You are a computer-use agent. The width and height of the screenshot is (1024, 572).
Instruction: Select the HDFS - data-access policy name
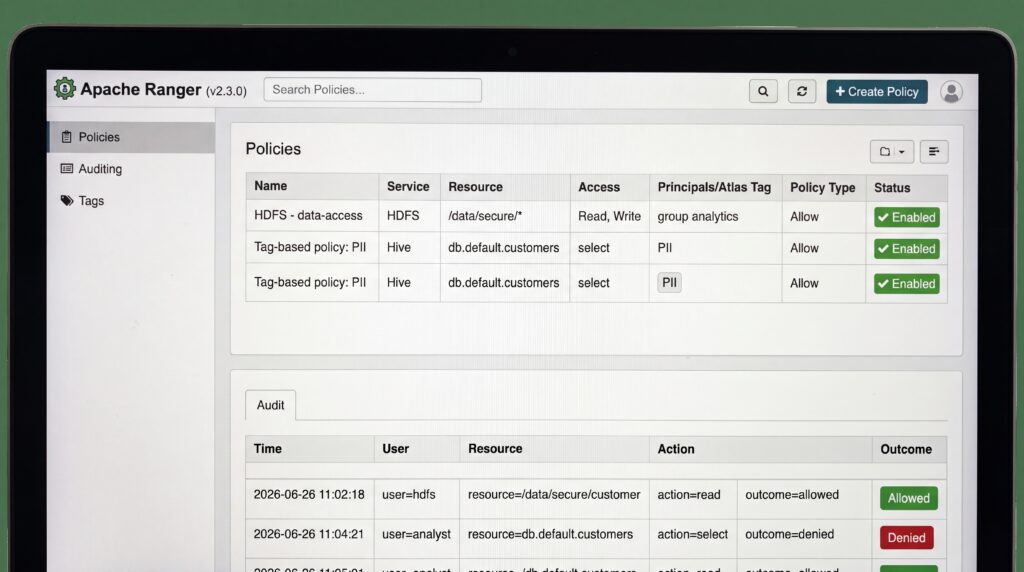308,215
